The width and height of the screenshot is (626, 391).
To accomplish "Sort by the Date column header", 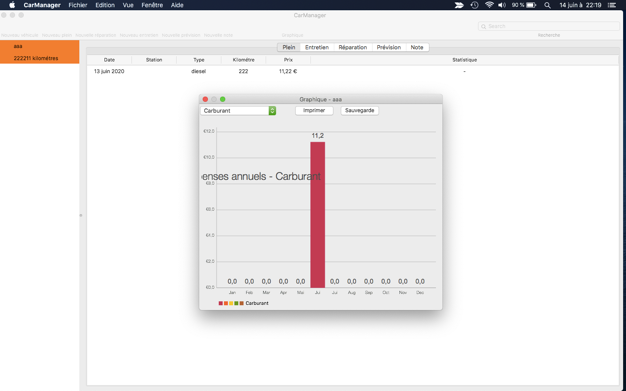I will [109, 60].
